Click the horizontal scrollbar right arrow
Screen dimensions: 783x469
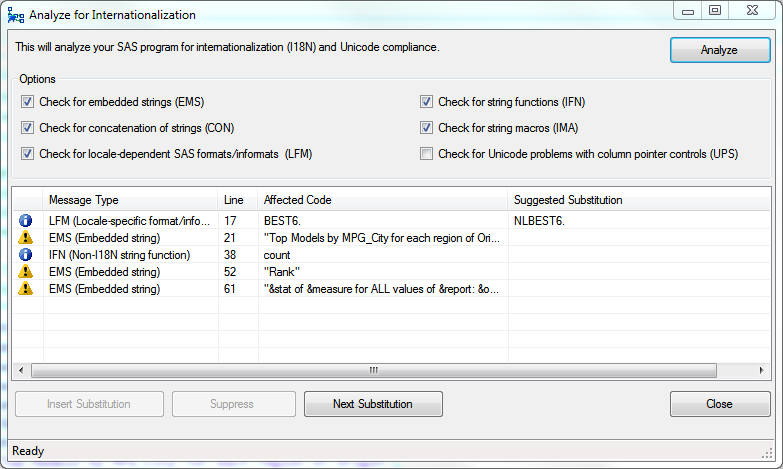[x=763, y=370]
